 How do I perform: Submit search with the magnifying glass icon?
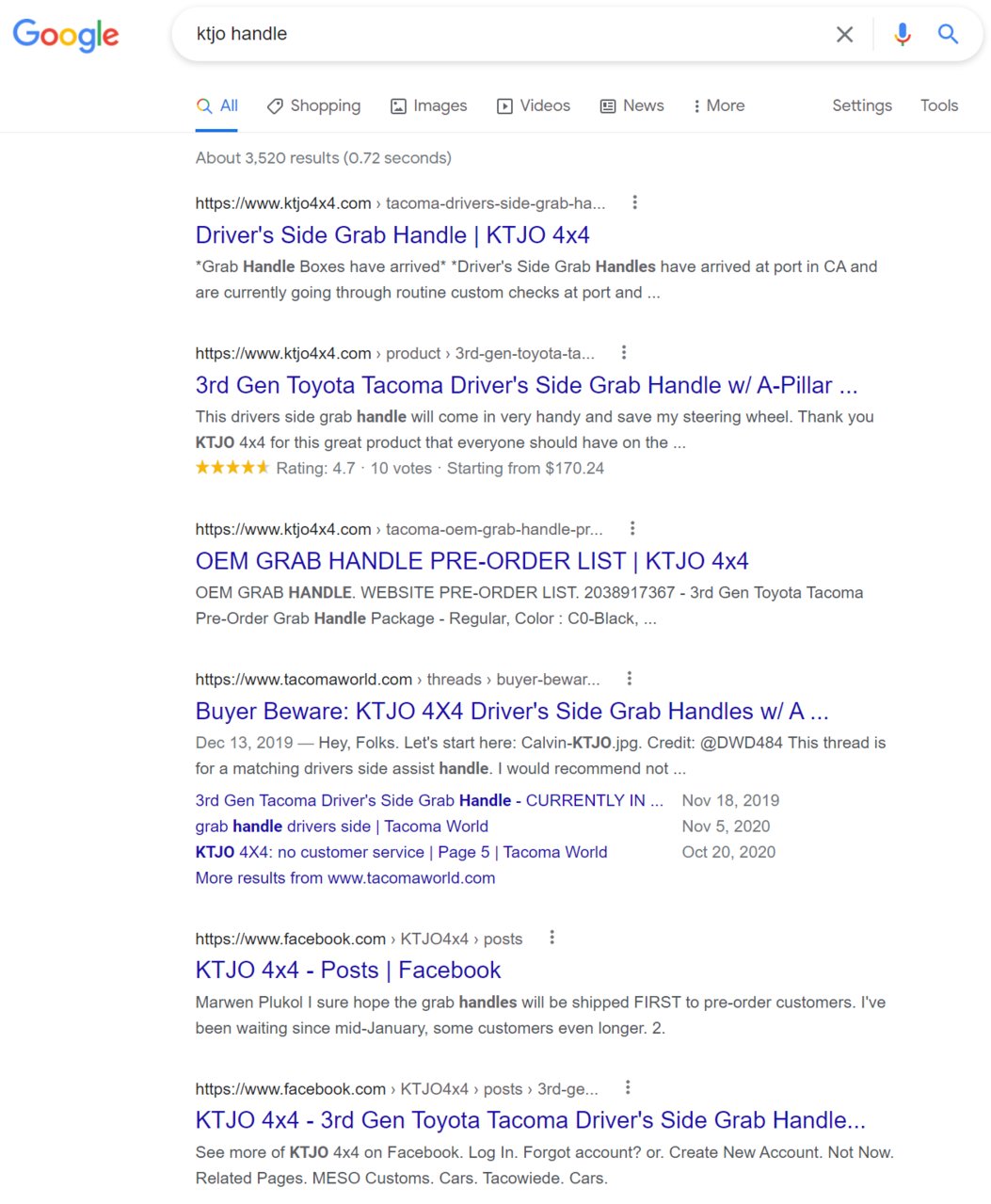[x=948, y=35]
